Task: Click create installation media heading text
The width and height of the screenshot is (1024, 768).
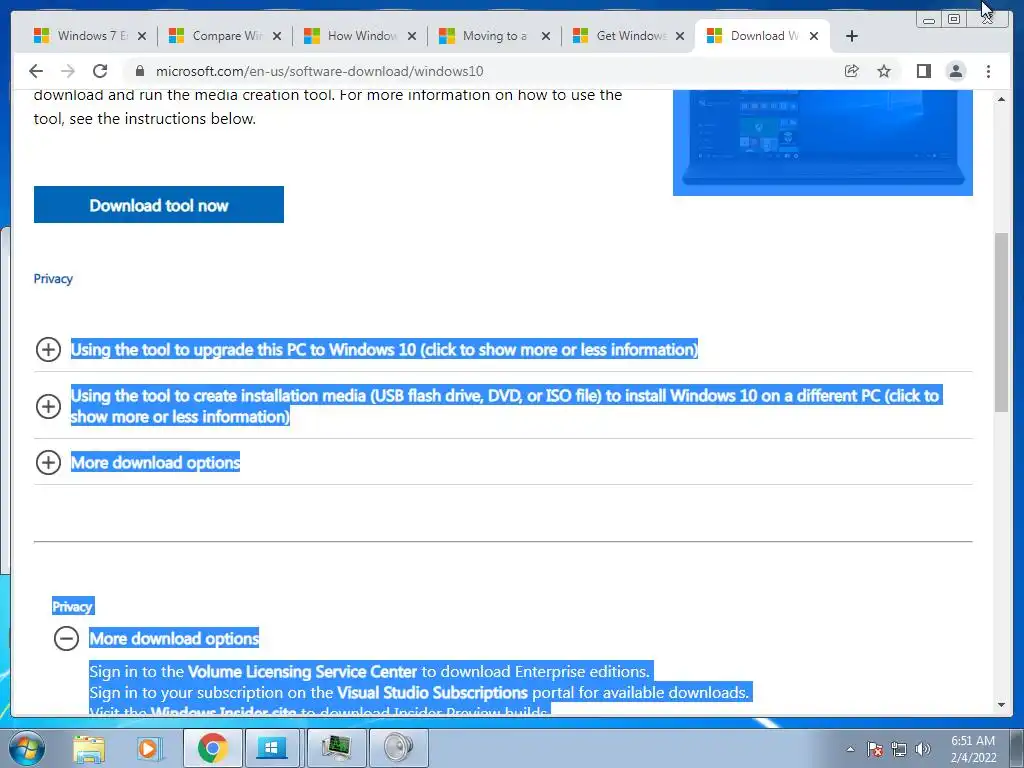Action: pos(506,406)
